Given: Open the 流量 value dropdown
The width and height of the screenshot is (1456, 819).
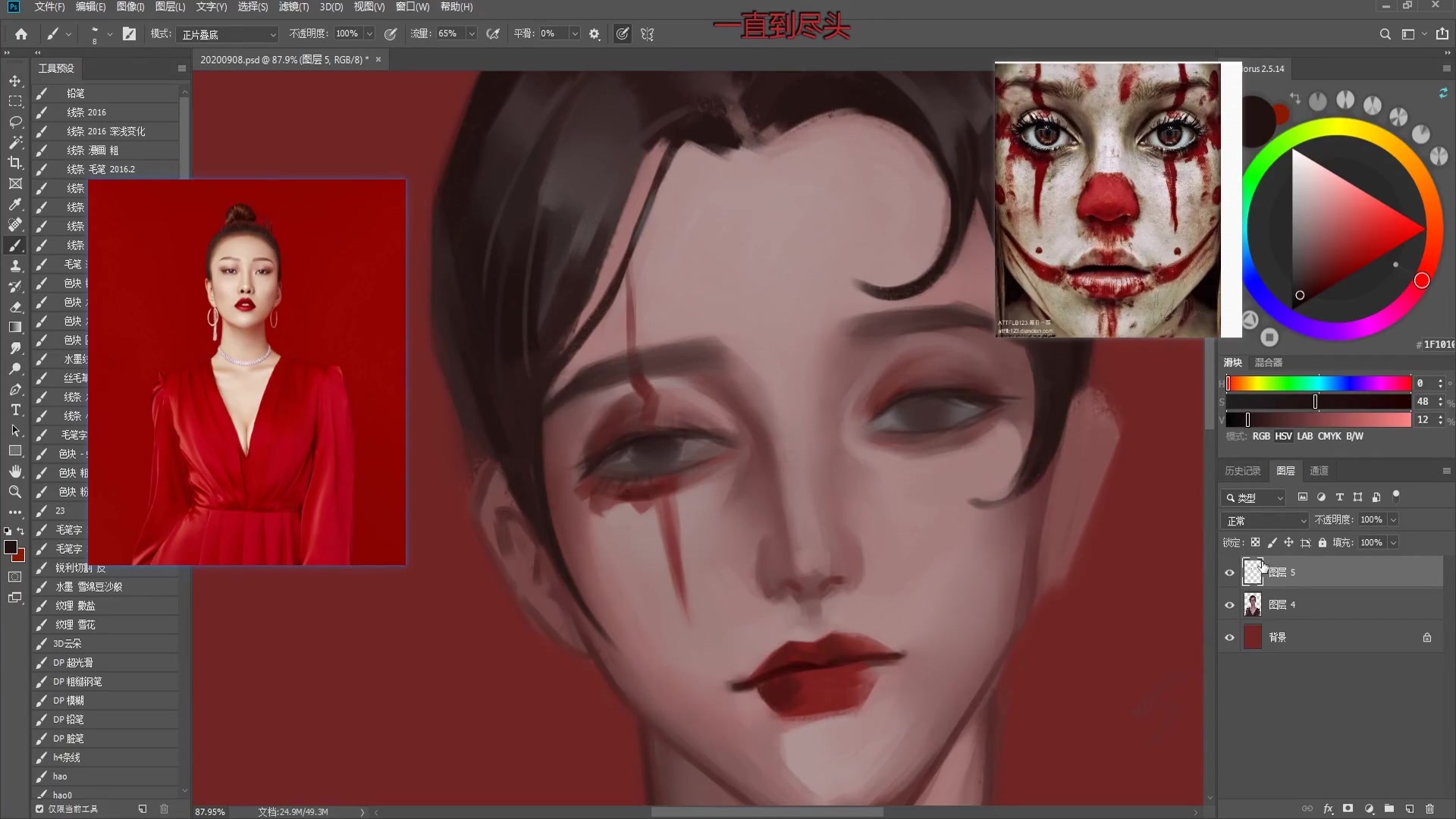Looking at the screenshot, I should [472, 34].
